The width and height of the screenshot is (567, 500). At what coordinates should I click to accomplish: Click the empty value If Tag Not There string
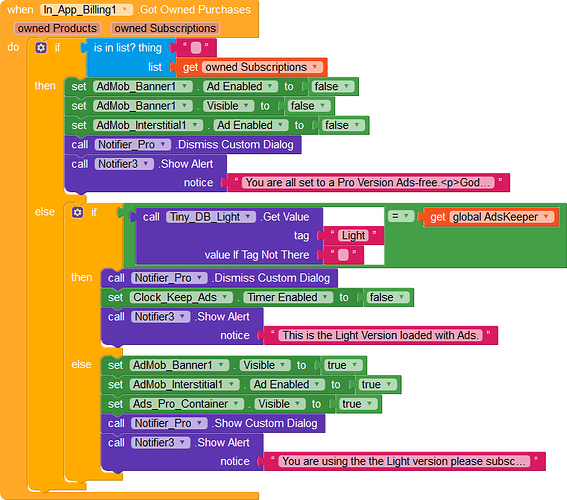(343, 255)
